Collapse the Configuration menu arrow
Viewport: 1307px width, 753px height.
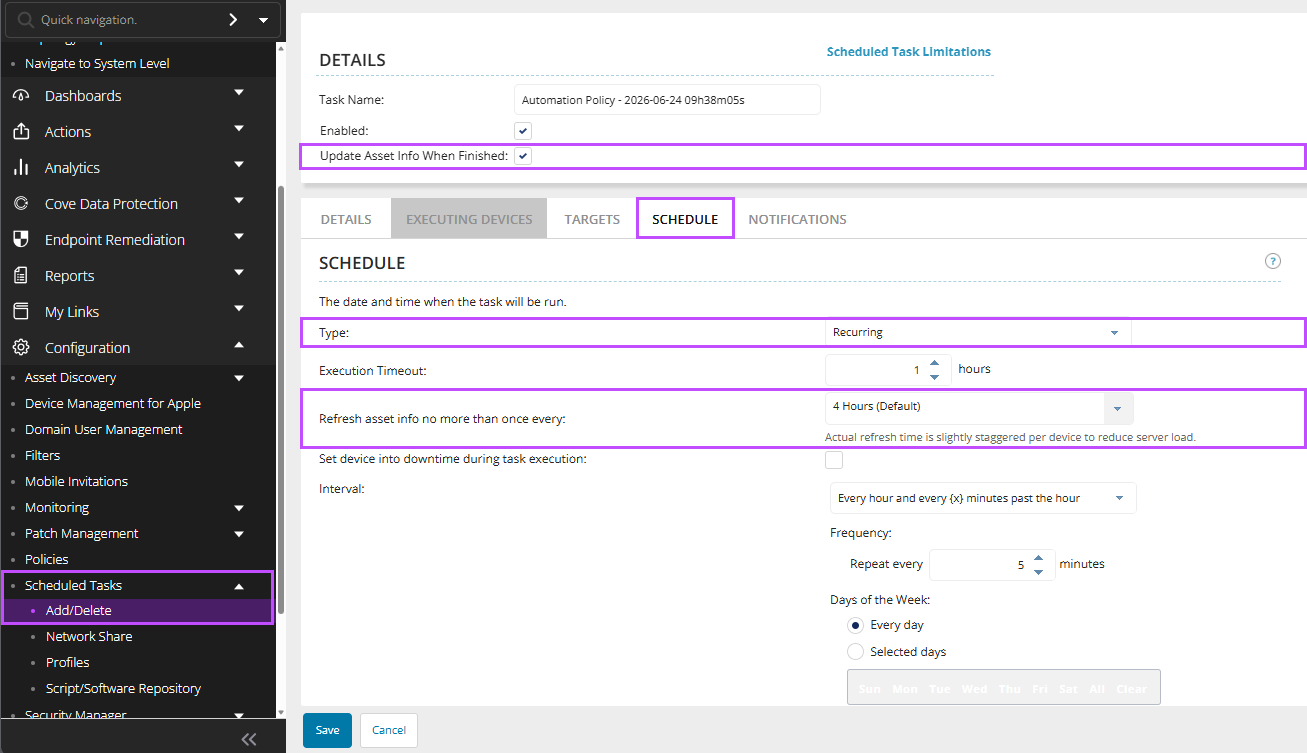point(239,345)
